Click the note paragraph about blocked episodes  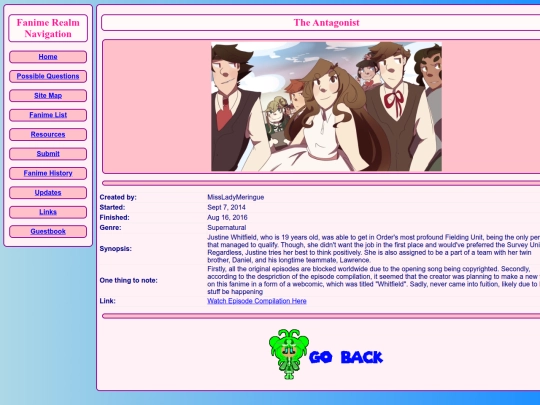(x=373, y=280)
